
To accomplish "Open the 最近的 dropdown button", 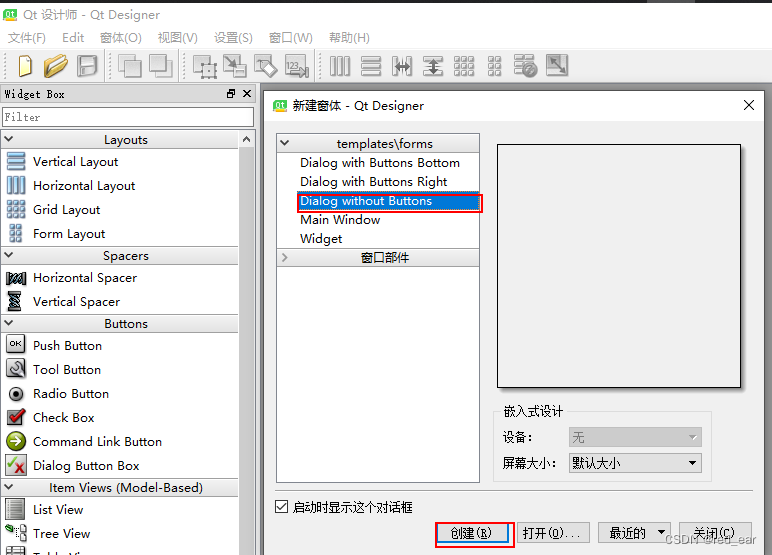I will [635, 533].
